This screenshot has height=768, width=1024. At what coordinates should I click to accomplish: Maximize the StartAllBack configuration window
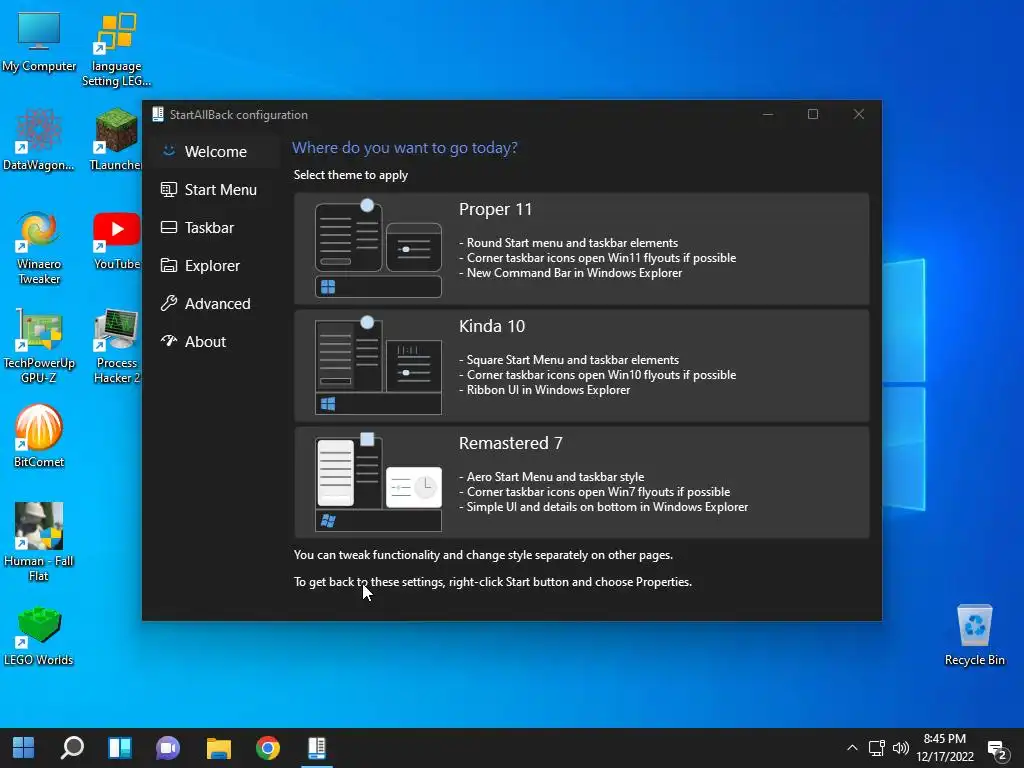[813, 114]
